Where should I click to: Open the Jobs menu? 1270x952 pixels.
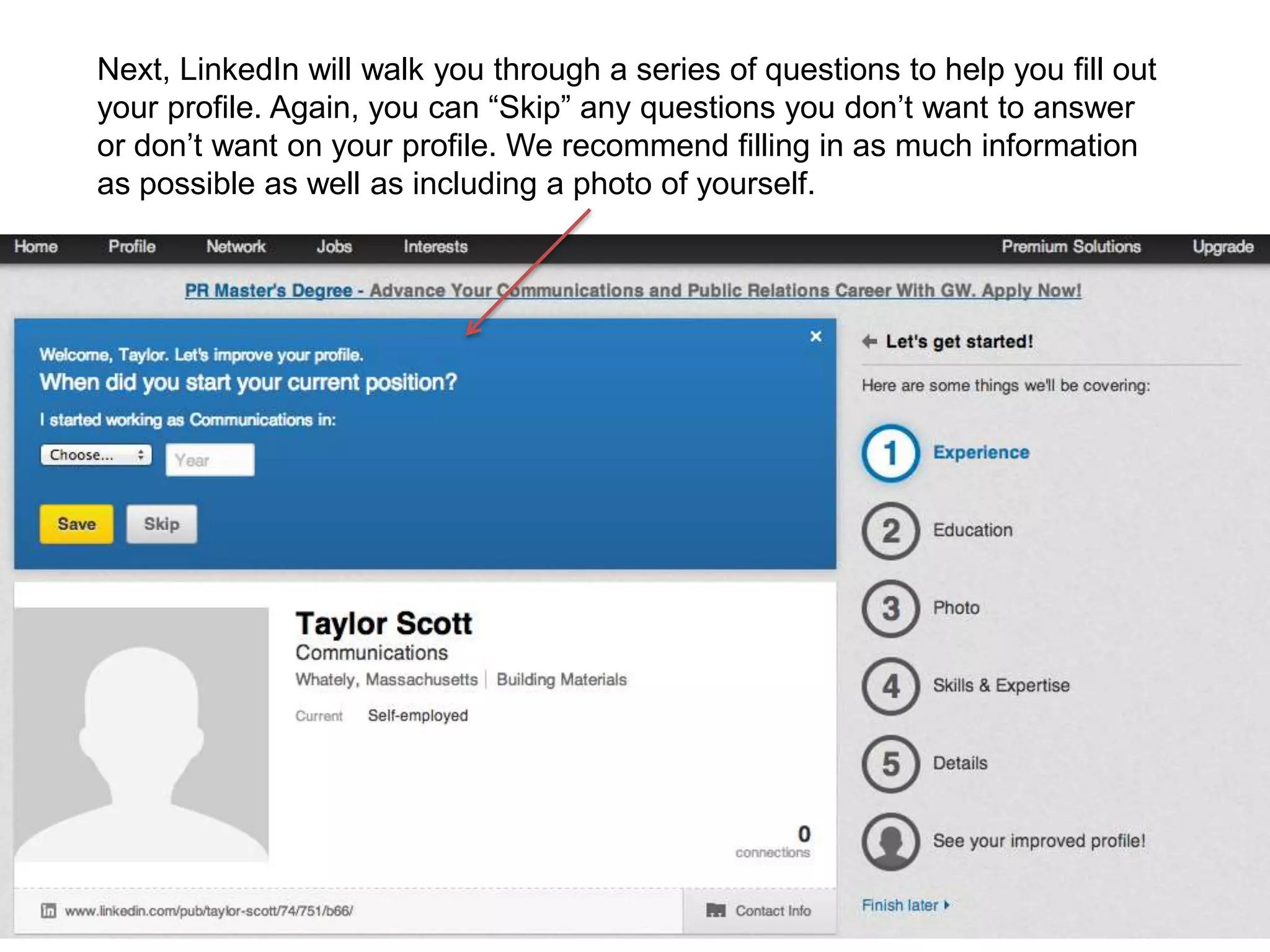(334, 247)
